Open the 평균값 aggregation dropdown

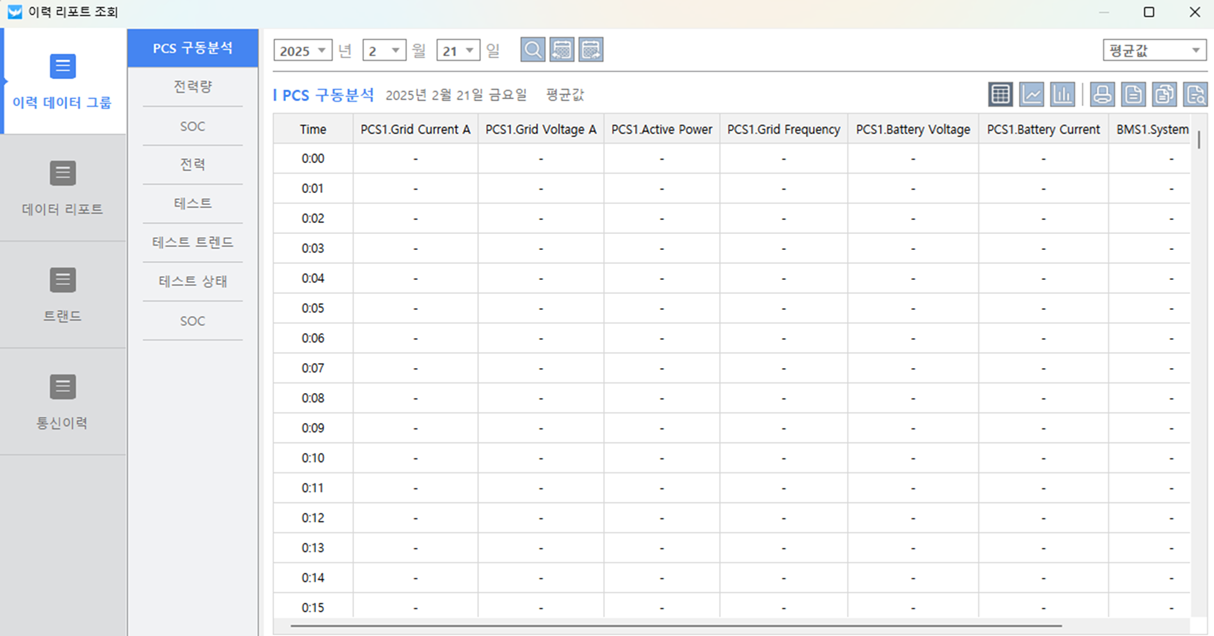coord(1154,51)
